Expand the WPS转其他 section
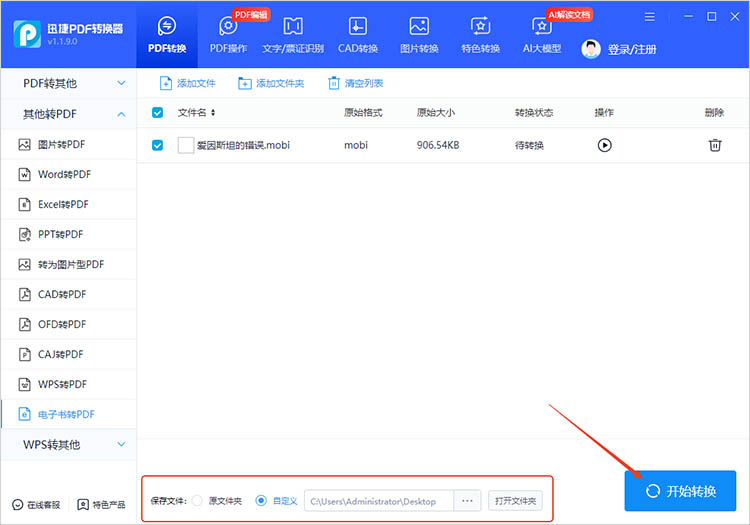750x525 pixels. point(69,445)
